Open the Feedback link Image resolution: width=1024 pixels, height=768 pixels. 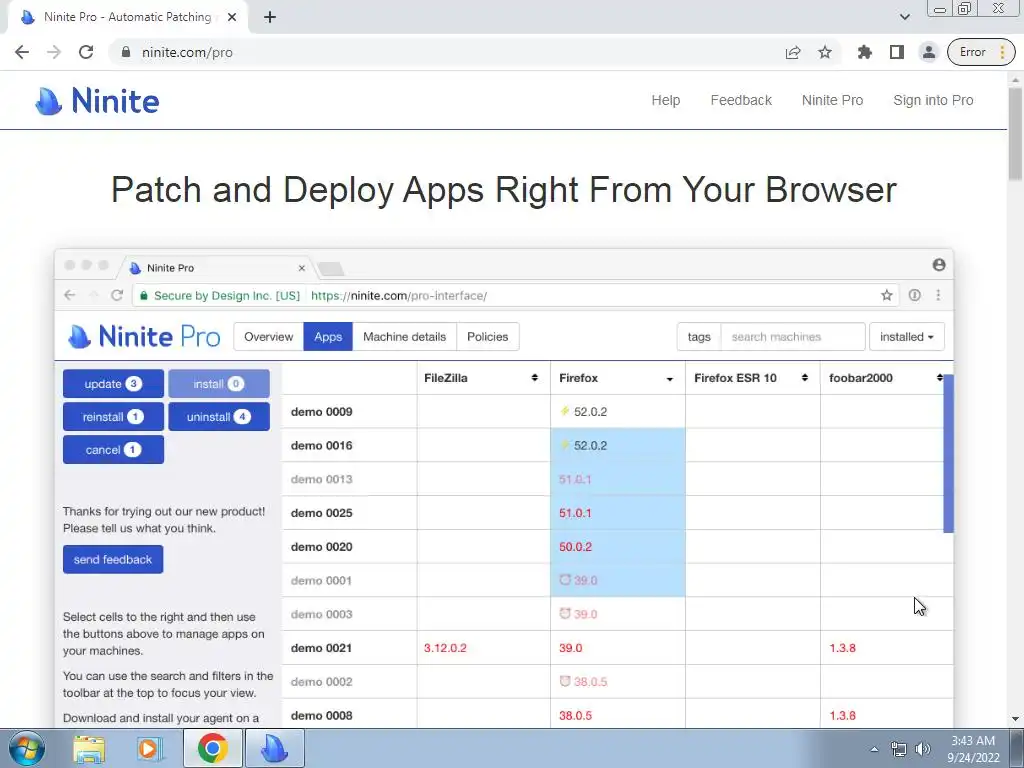point(741,100)
